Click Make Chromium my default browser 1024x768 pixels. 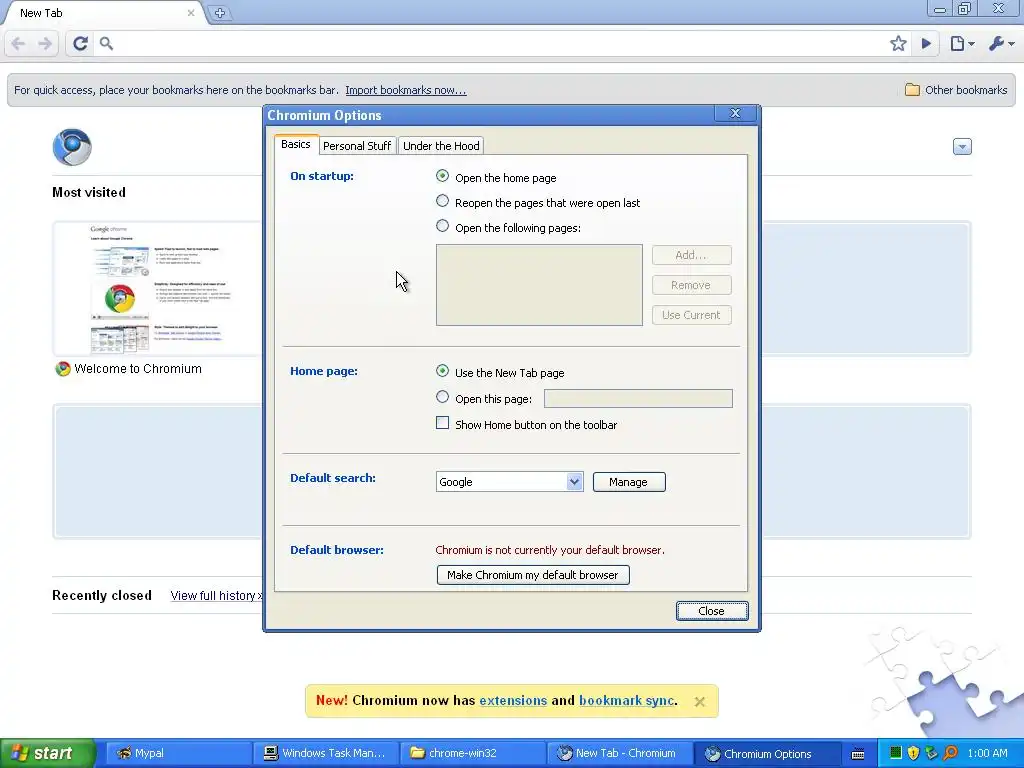pos(533,575)
